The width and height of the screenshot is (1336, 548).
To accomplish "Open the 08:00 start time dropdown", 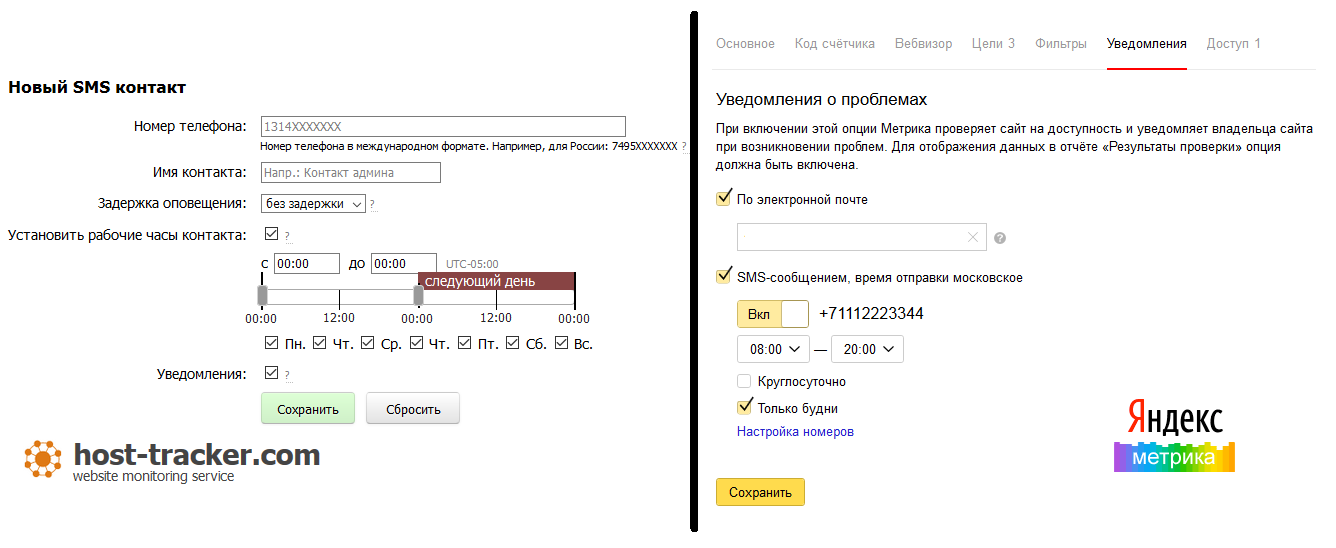I will (x=773, y=349).
